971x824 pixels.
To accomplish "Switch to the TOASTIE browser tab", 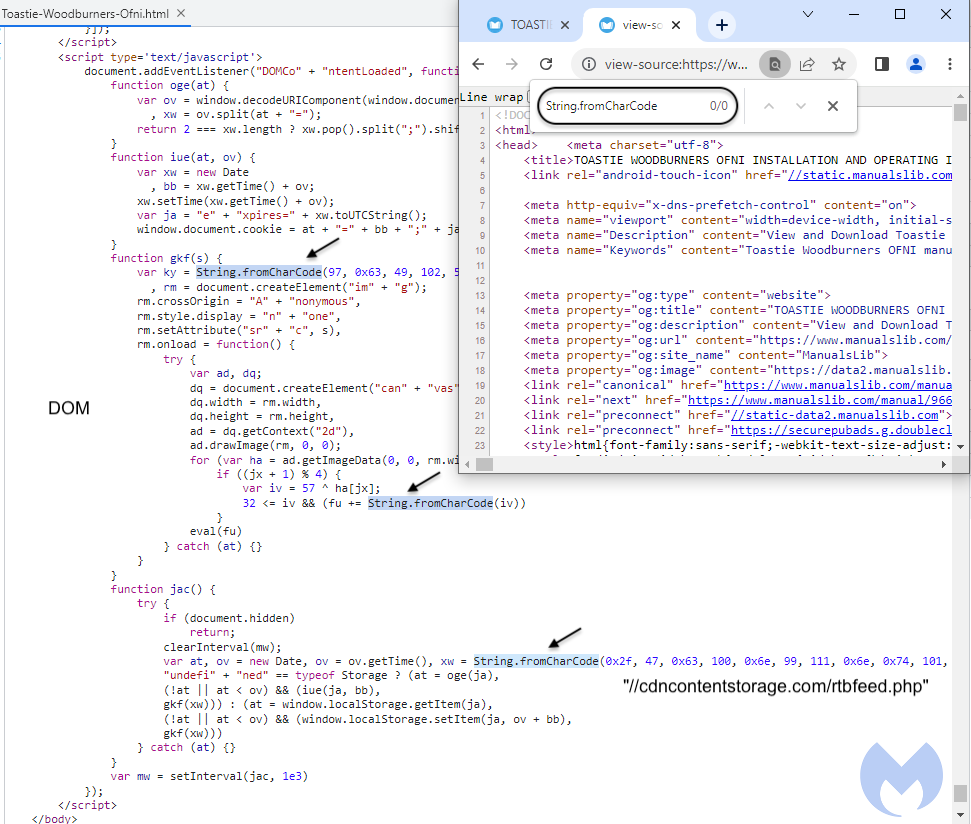I will [x=528, y=25].
